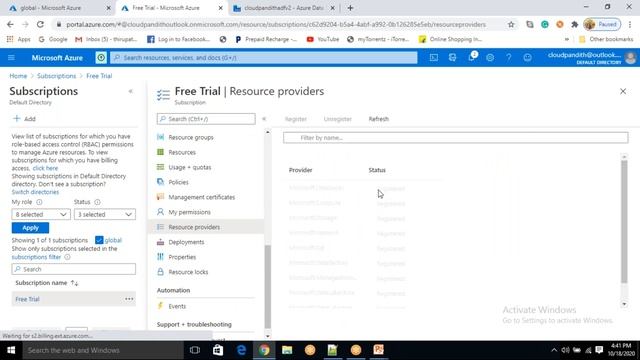The image size is (640, 360).
Task: Click Unregister in the providers toolbar
Action: pyautogui.click(x=337, y=119)
